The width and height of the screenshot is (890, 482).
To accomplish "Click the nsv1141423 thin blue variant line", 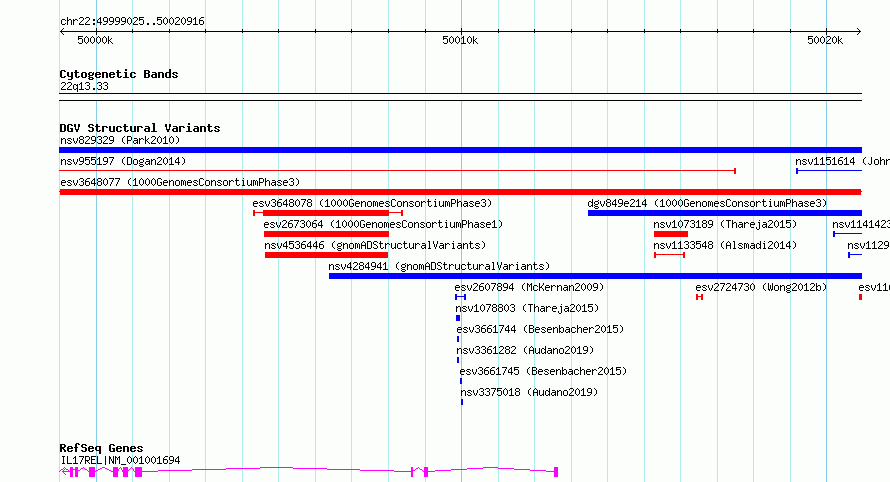I will [847, 234].
